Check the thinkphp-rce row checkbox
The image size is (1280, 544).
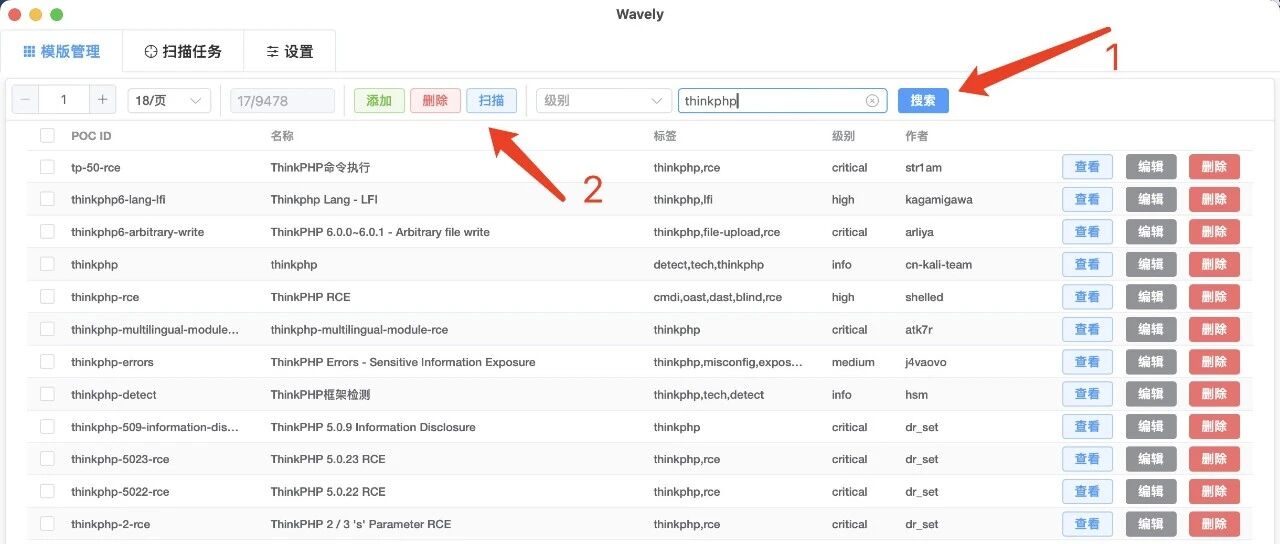tap(47, 297)
